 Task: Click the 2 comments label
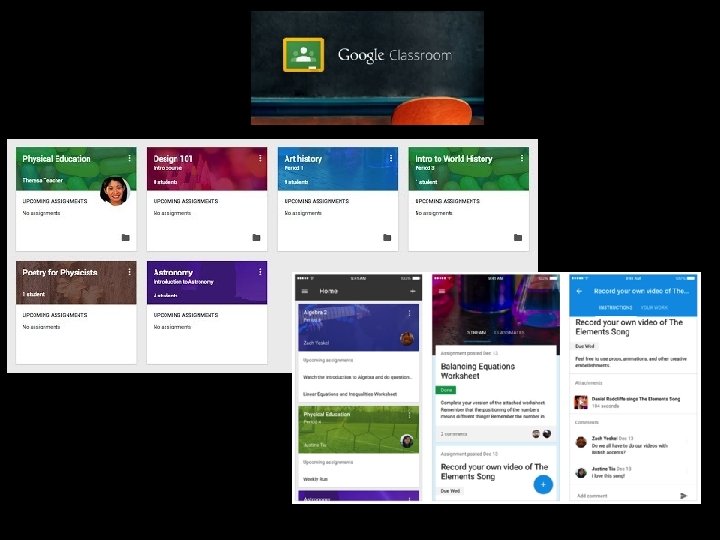(454, 434)
